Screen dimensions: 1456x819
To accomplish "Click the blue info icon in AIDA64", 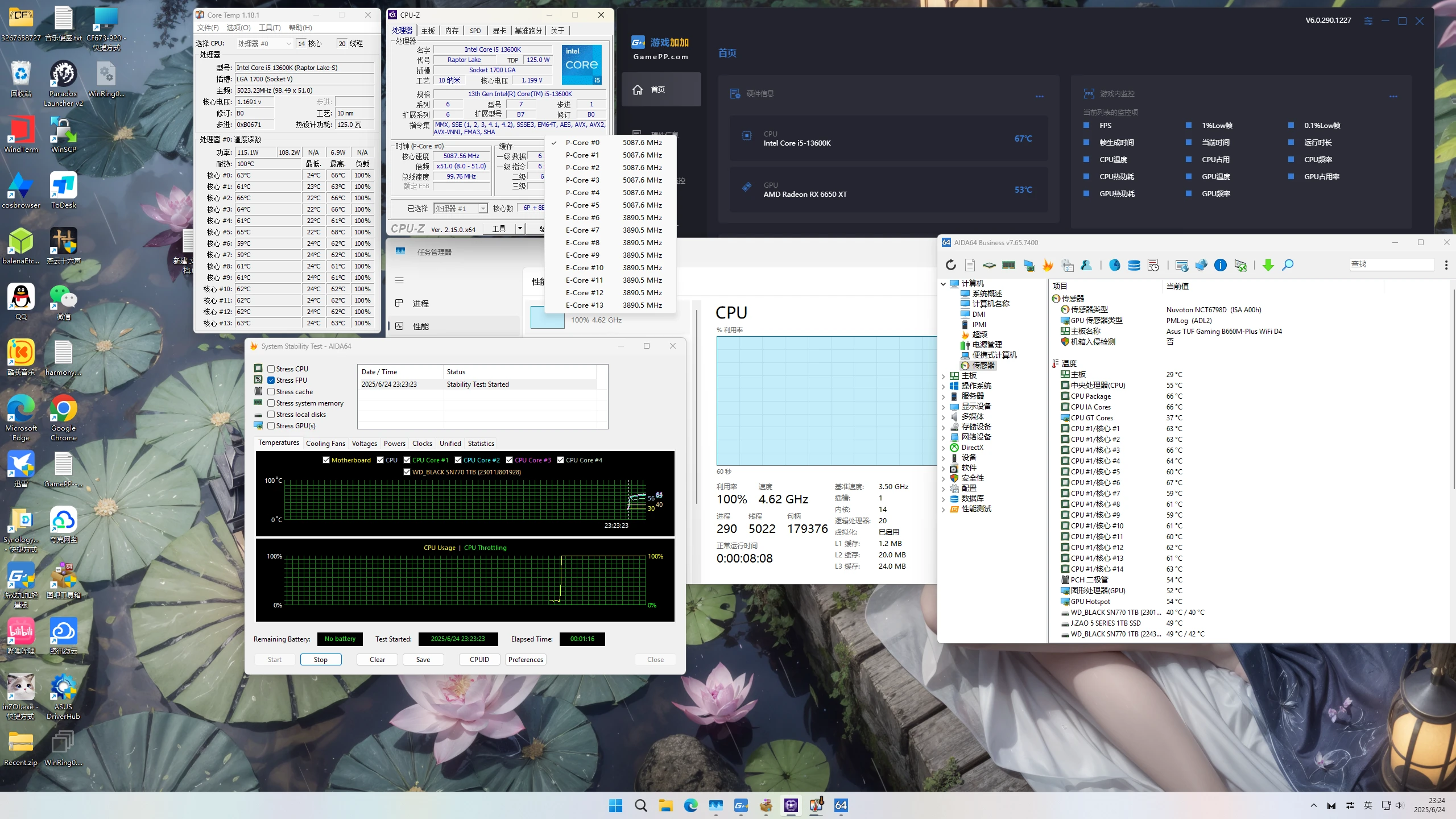I will [x=1221, y=265].
